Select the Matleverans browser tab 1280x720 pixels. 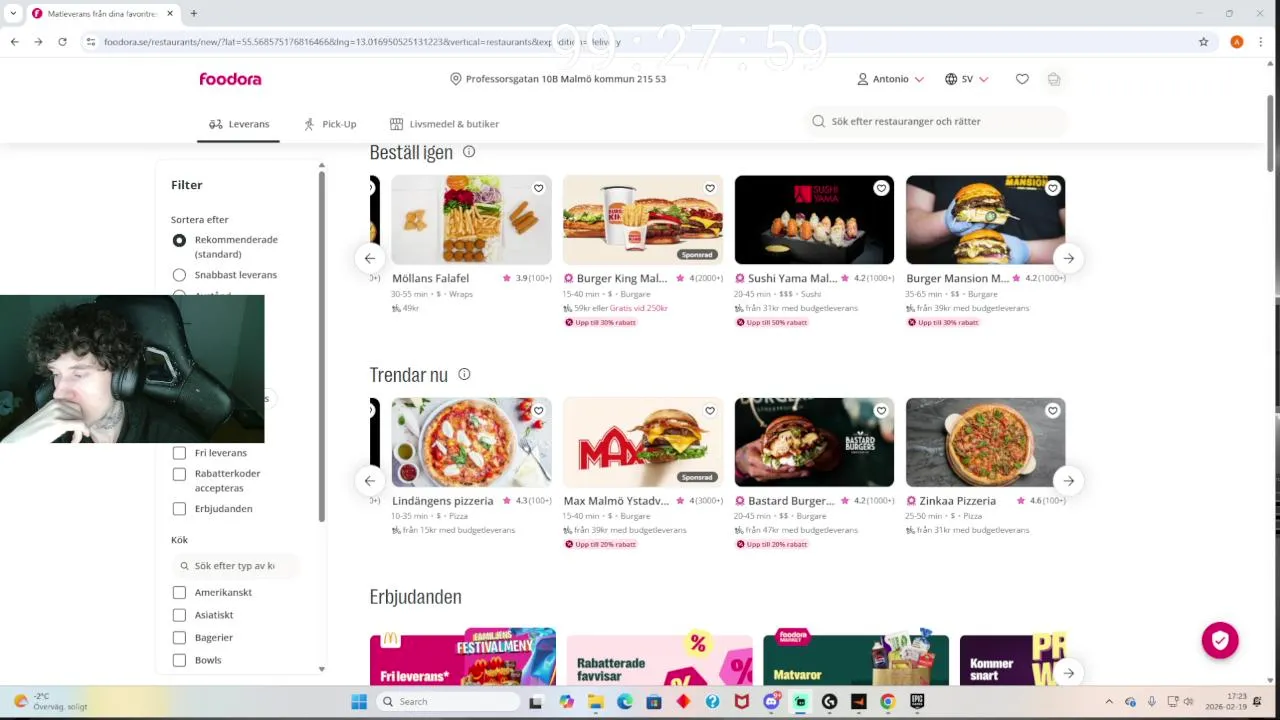point(102,13)
